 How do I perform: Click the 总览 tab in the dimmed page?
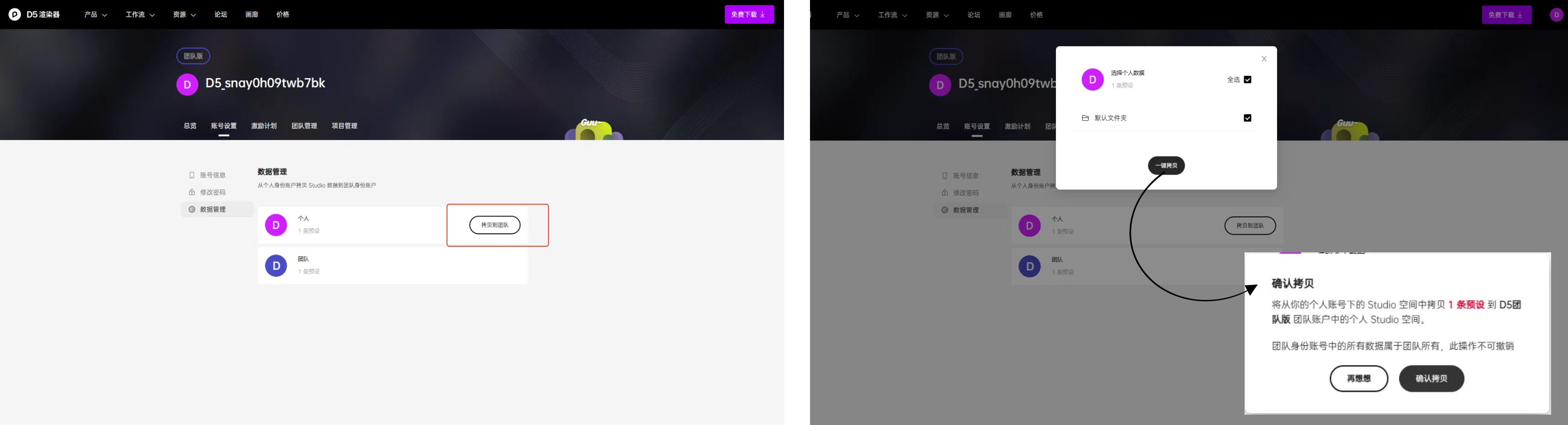pyautogui.click(x=943, y=127)
